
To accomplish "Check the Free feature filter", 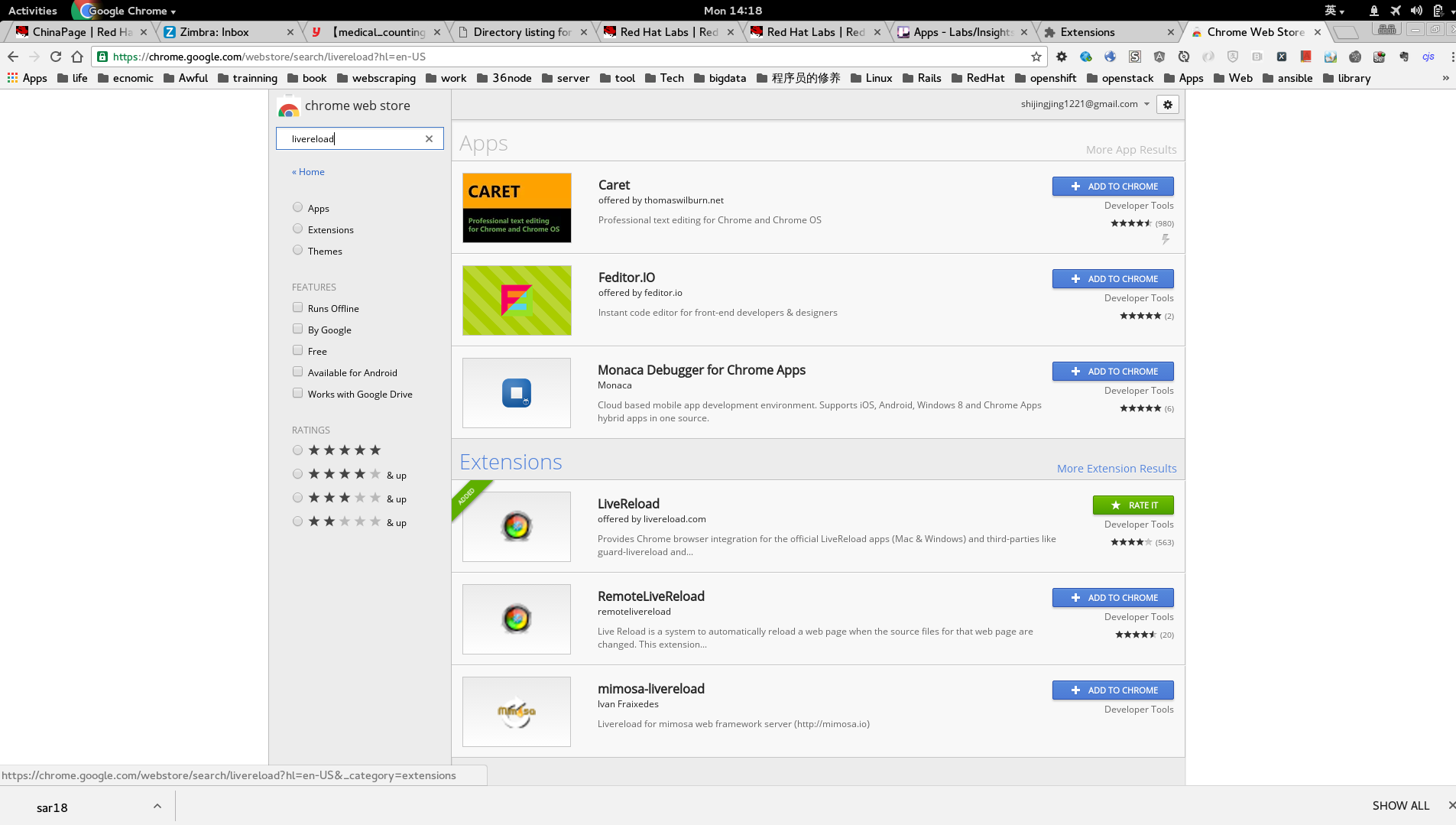I will (297, 350).
